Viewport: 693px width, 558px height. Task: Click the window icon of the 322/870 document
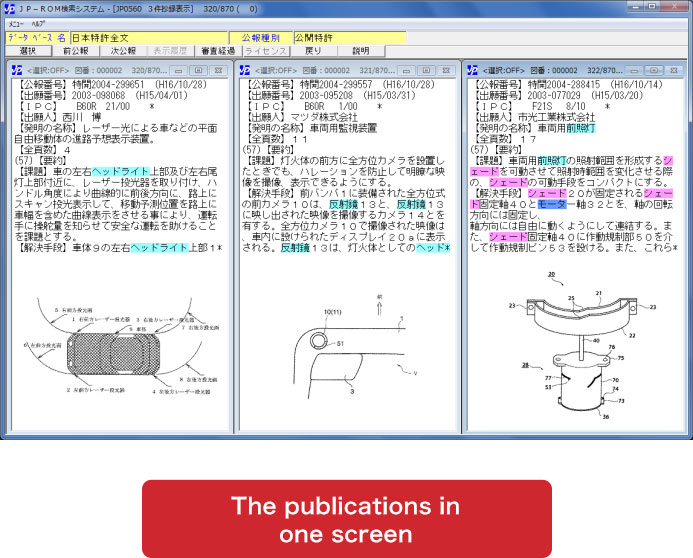click(474, 70)
